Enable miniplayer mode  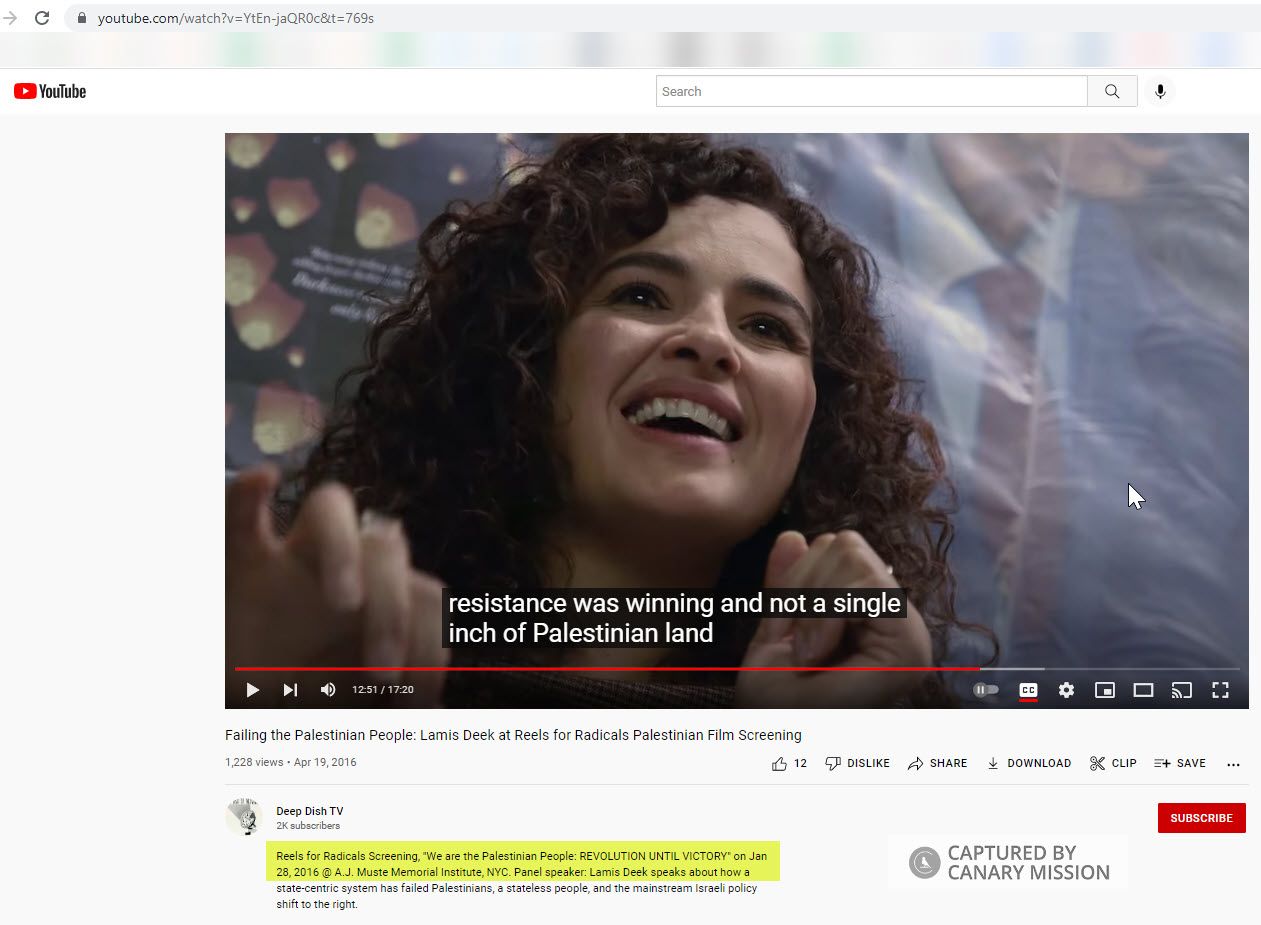(x=1105, y=690)
